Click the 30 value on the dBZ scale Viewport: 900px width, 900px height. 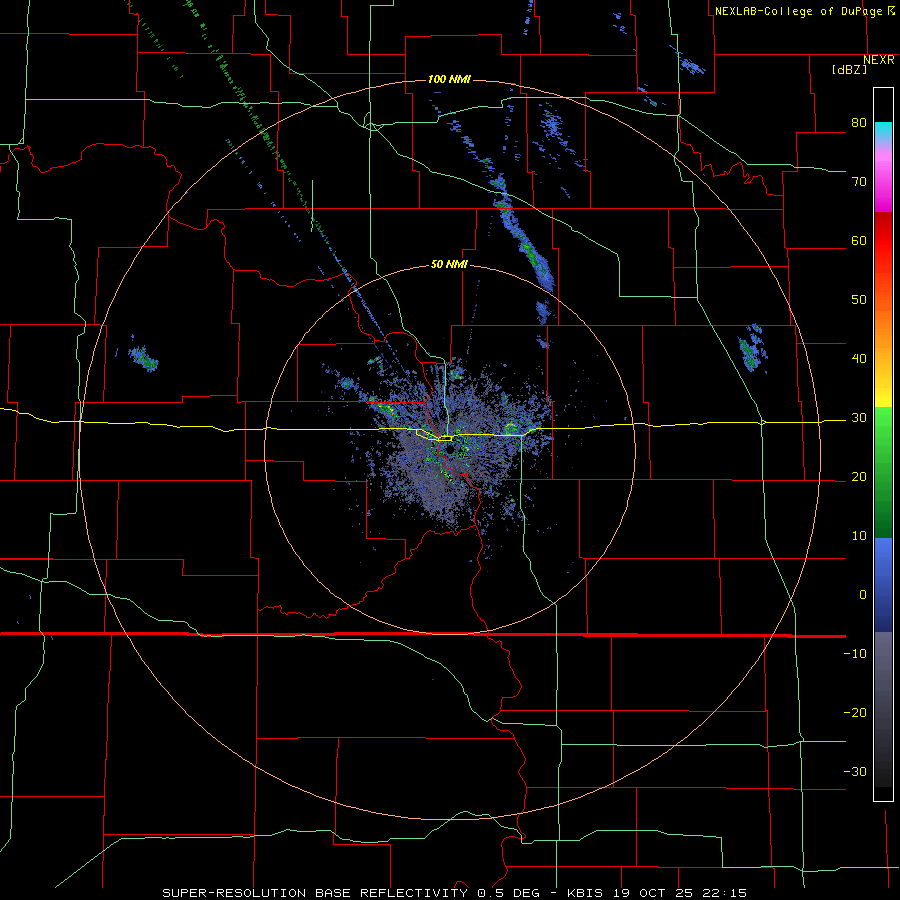[859, 418]
